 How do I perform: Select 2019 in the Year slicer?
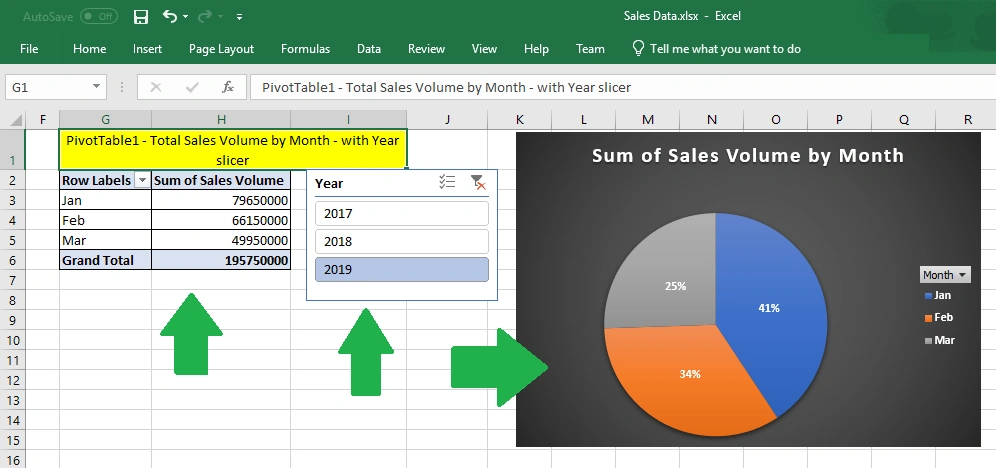click(402, 269)
